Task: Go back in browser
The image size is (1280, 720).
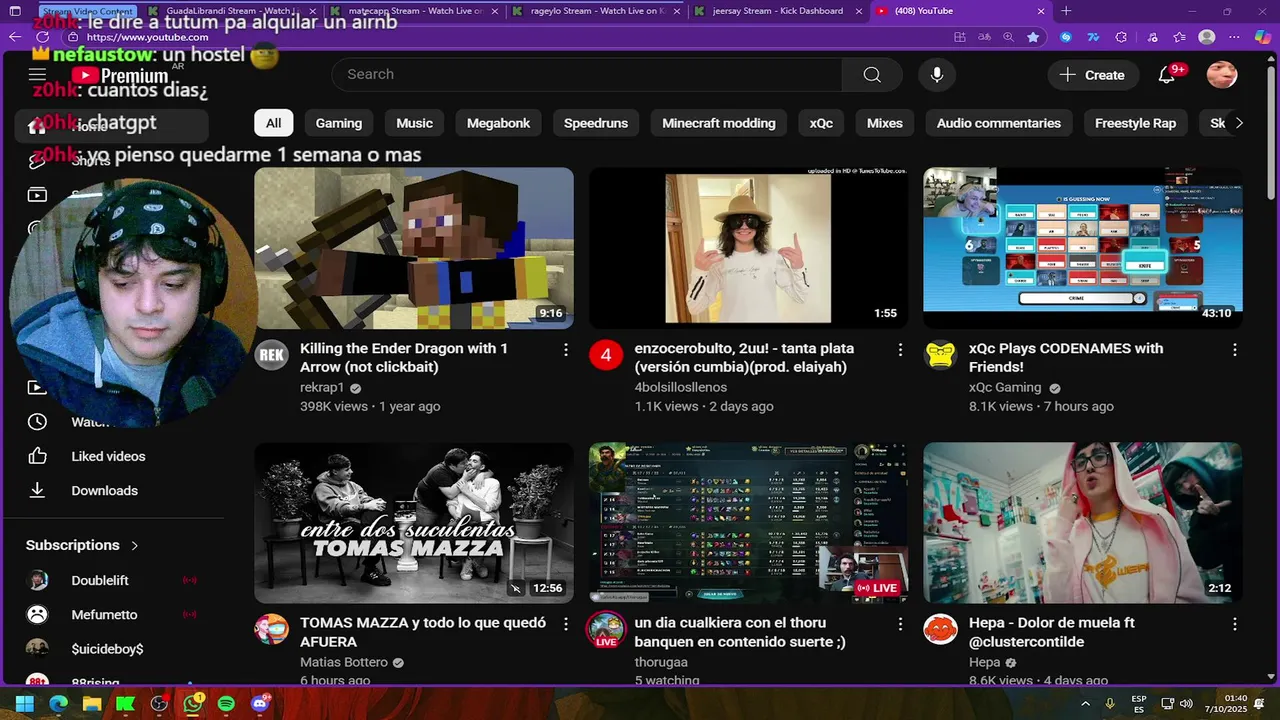Action: [14, 37]
